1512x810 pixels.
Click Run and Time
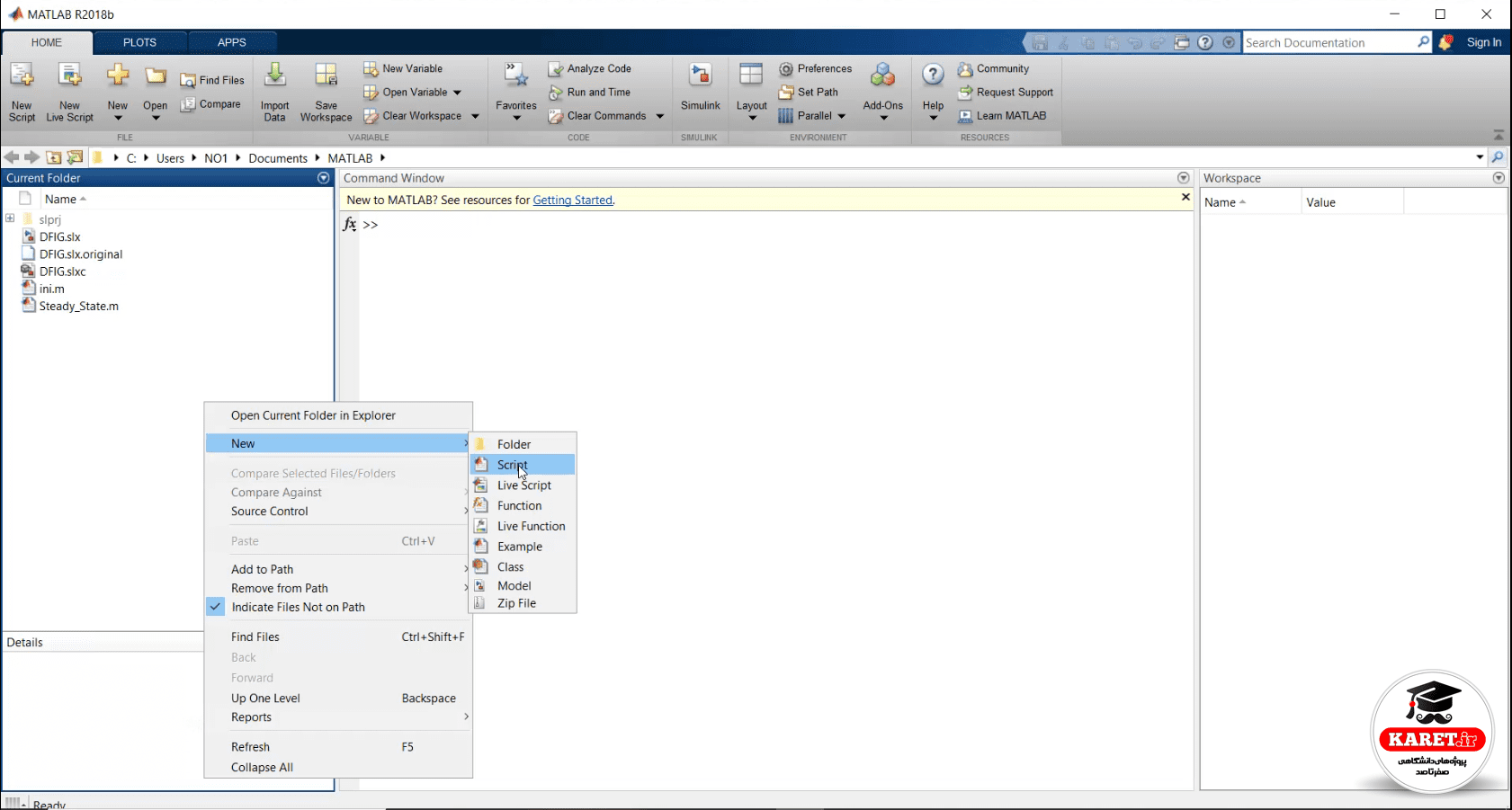pyautogui.click(x=590, y=92)
